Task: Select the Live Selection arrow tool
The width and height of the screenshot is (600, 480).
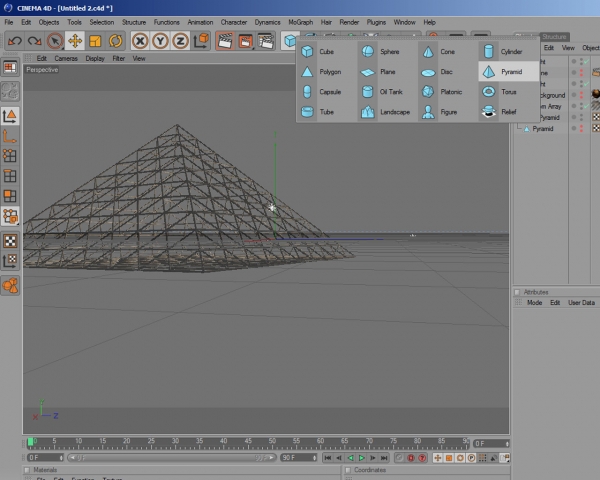Action: click(55, 41)
